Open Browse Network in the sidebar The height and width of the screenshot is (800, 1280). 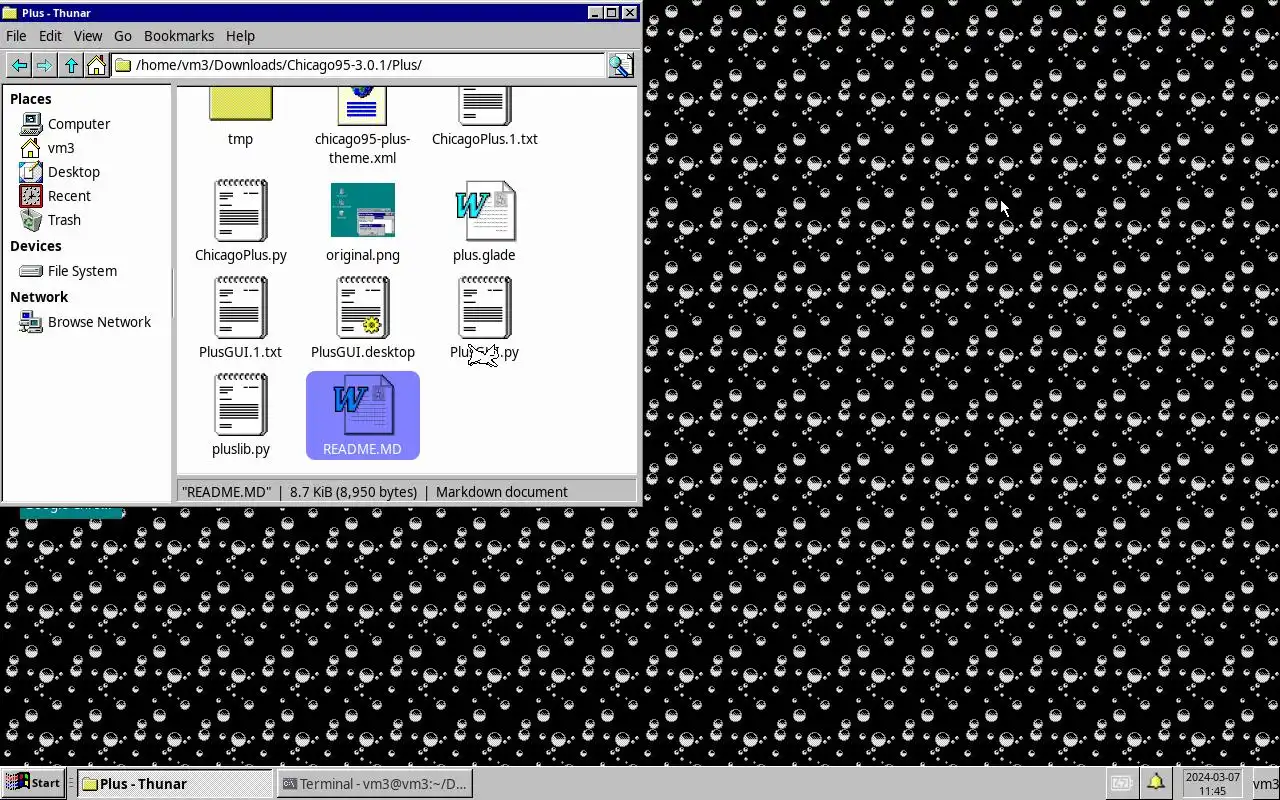tap(99, 322)
